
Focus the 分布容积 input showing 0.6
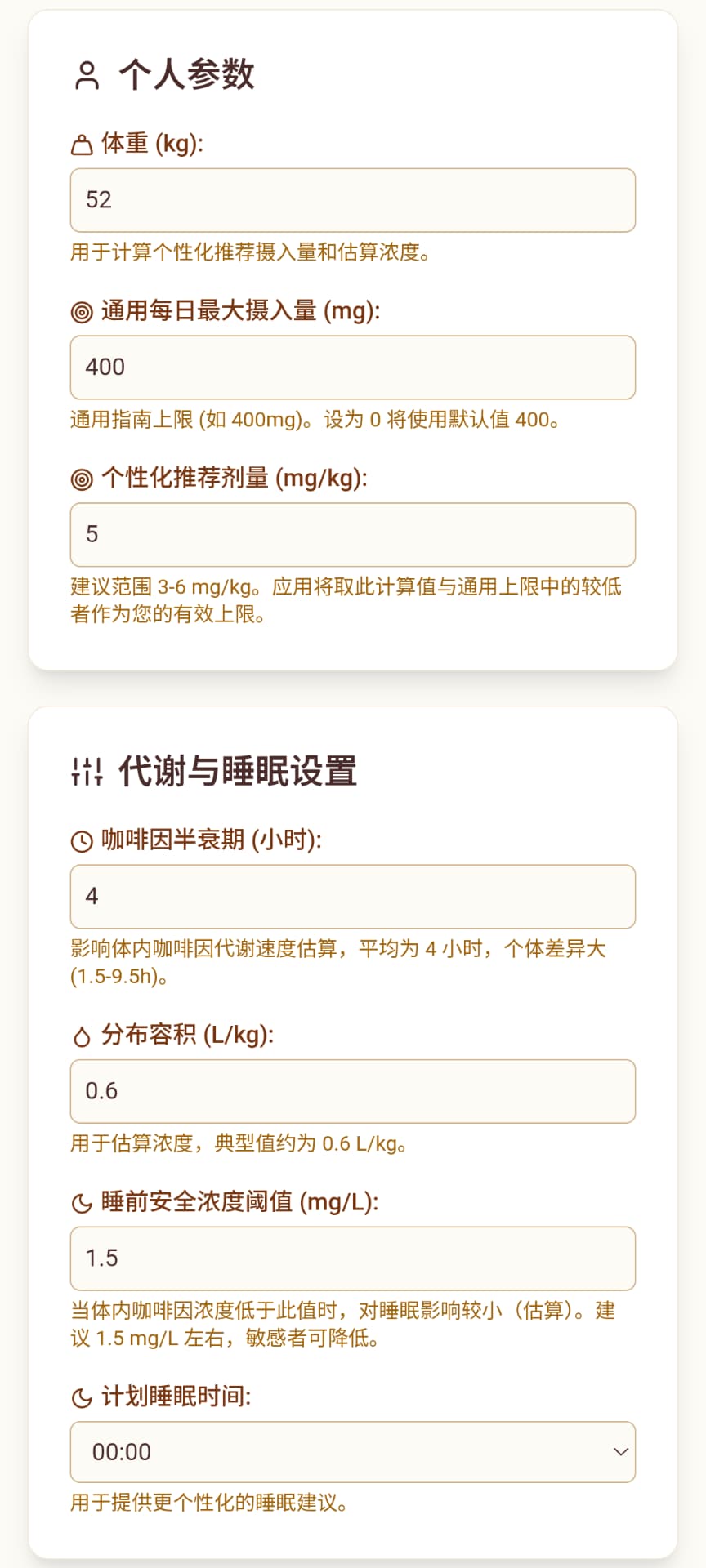click(x=353, y=1091)
